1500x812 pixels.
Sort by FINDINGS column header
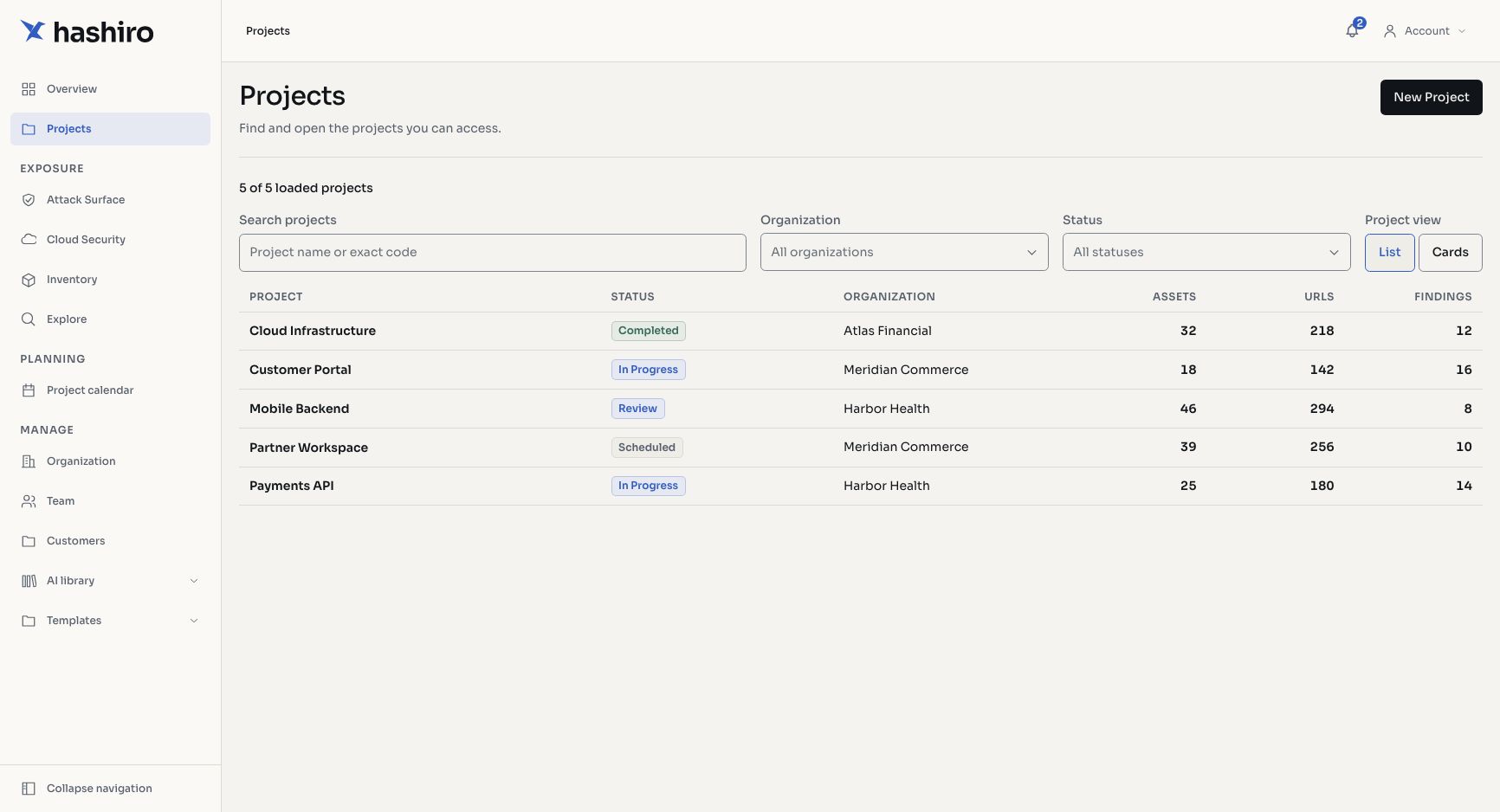pos(1443,297)
